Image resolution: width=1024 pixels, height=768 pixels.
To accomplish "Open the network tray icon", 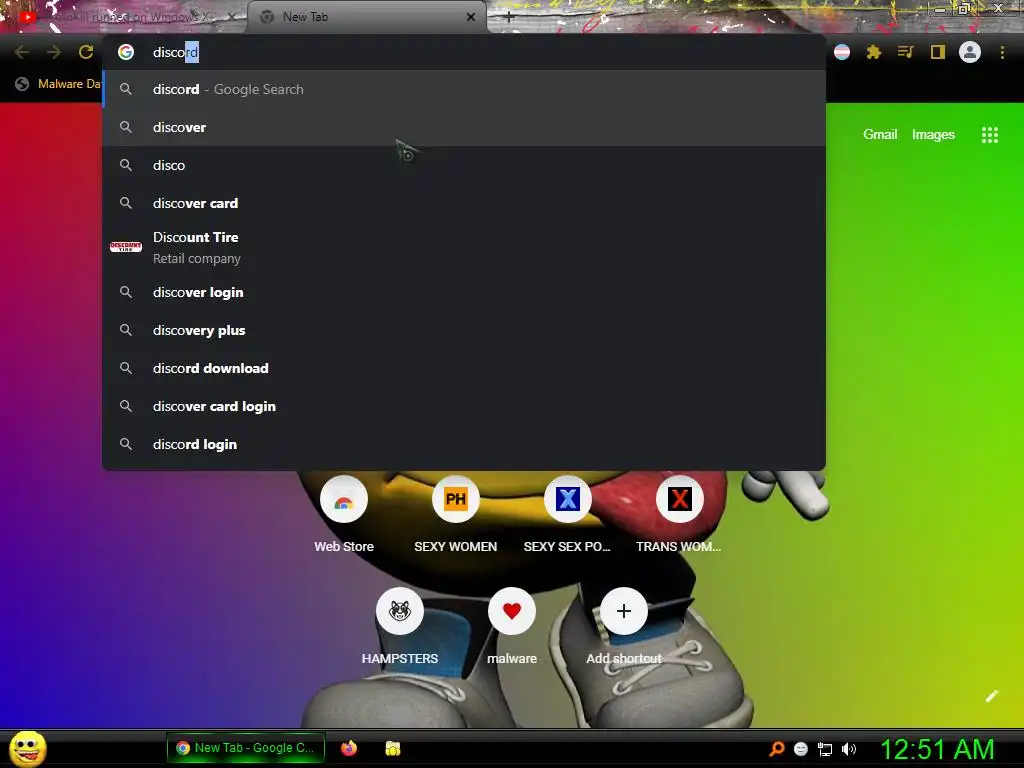I will (x=825, y=749).
